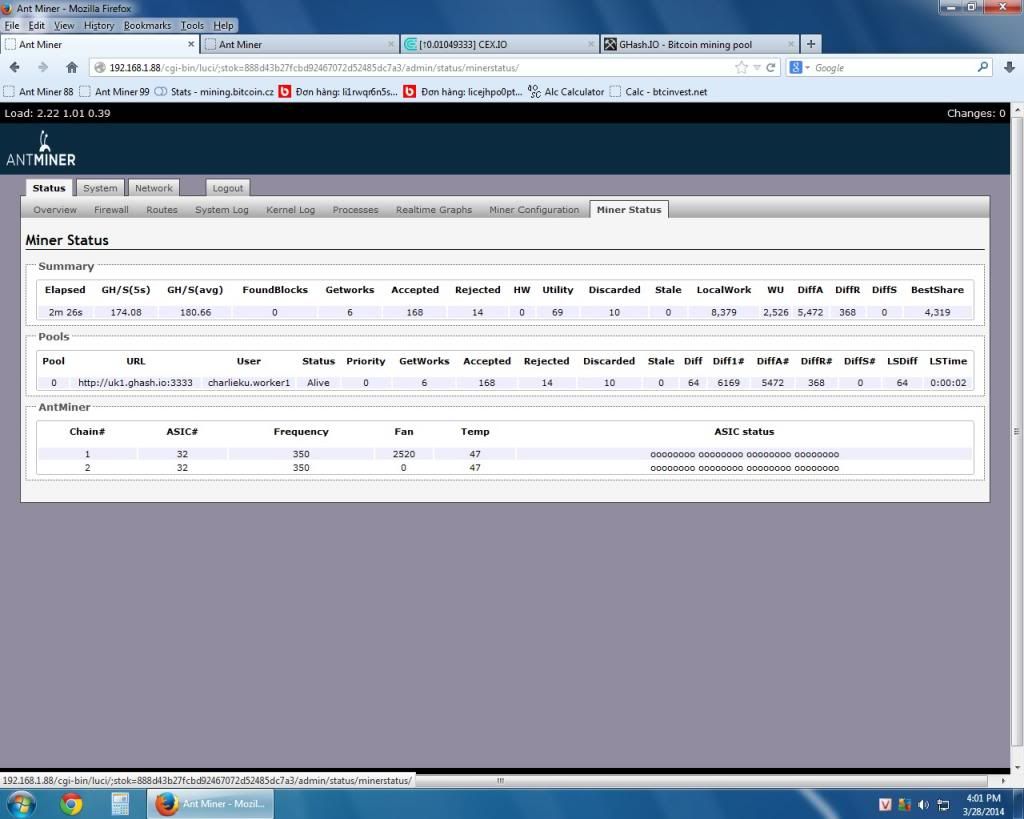Bookmark this page with the star icon
This screenshot has height=819, width=1024.
pyautogui.click(x=741, y=68)
